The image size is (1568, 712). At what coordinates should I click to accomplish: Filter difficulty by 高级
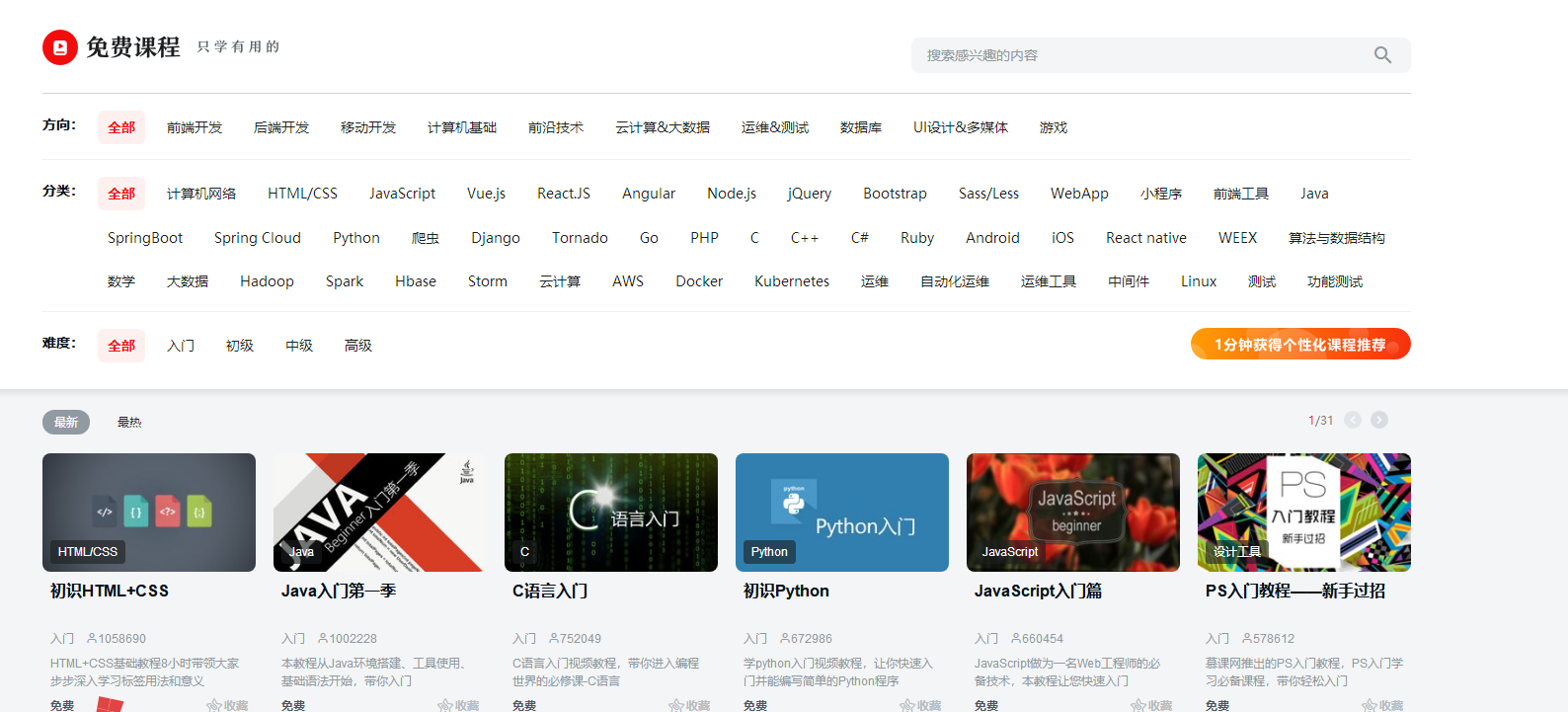358,346
